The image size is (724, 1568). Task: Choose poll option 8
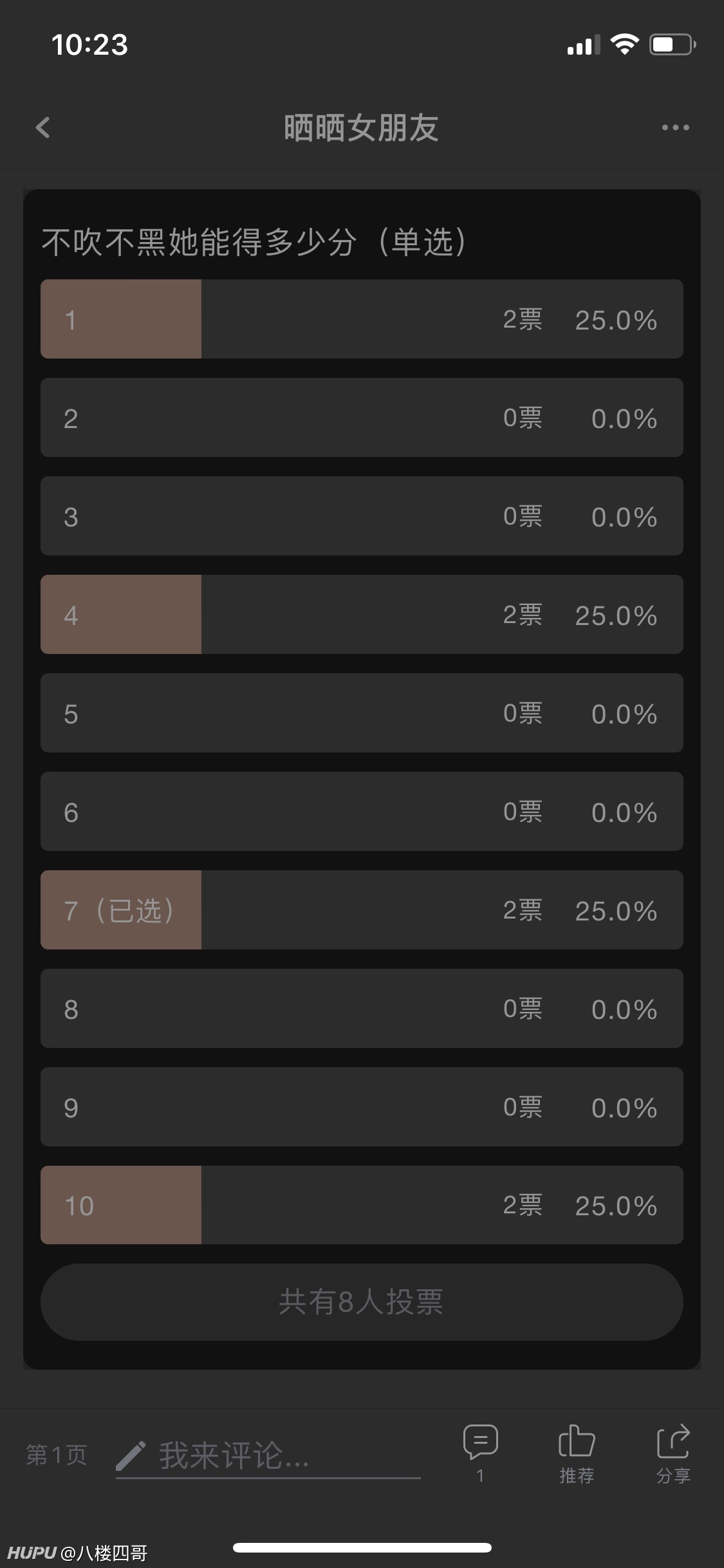362,1009
